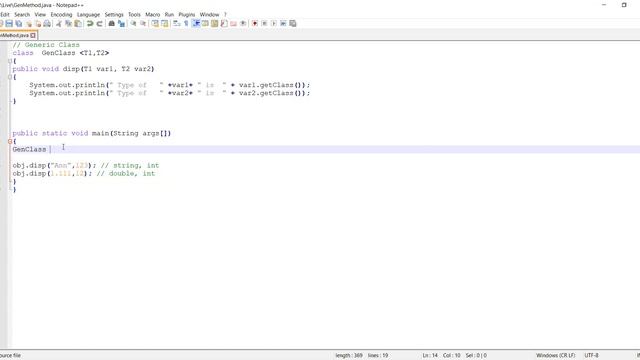Open Find with the binoculars icon
This screenshot has height=360, width=640.
(111, 24)
